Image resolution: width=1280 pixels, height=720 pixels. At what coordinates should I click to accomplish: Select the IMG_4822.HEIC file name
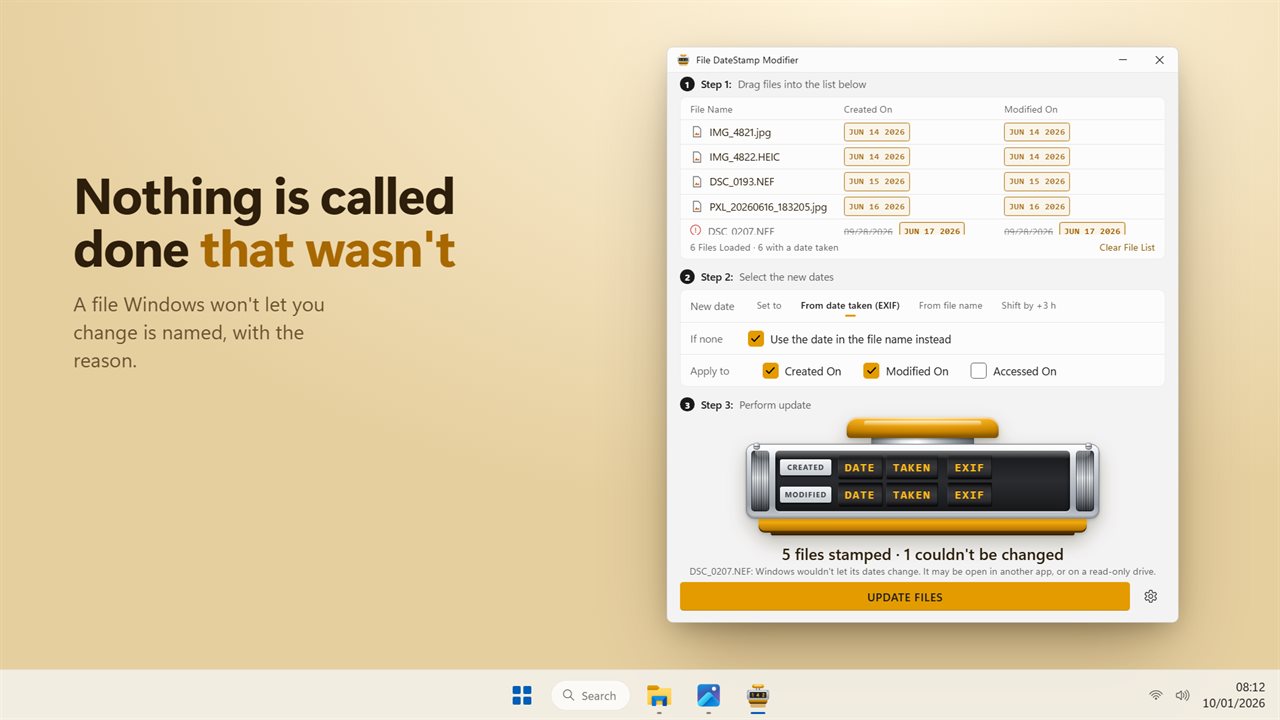(744, 157)
